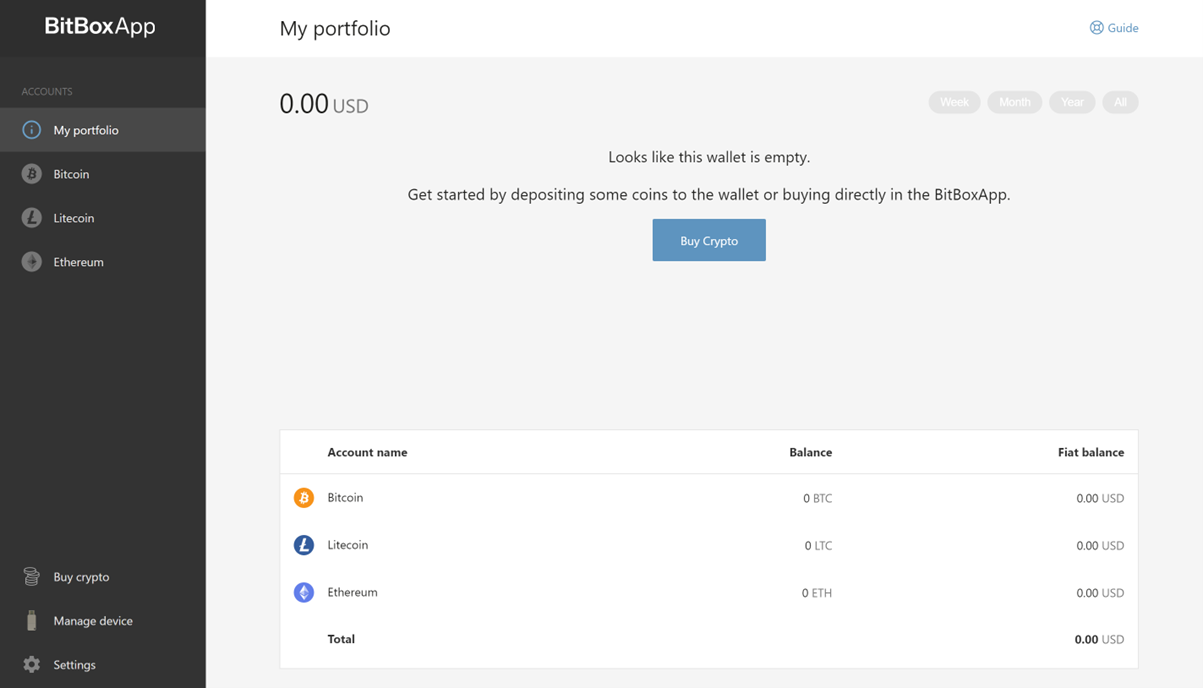Open the Litecoin account in the sidebar
This screenshot has width=1203, height=688.
click(103, 218)
